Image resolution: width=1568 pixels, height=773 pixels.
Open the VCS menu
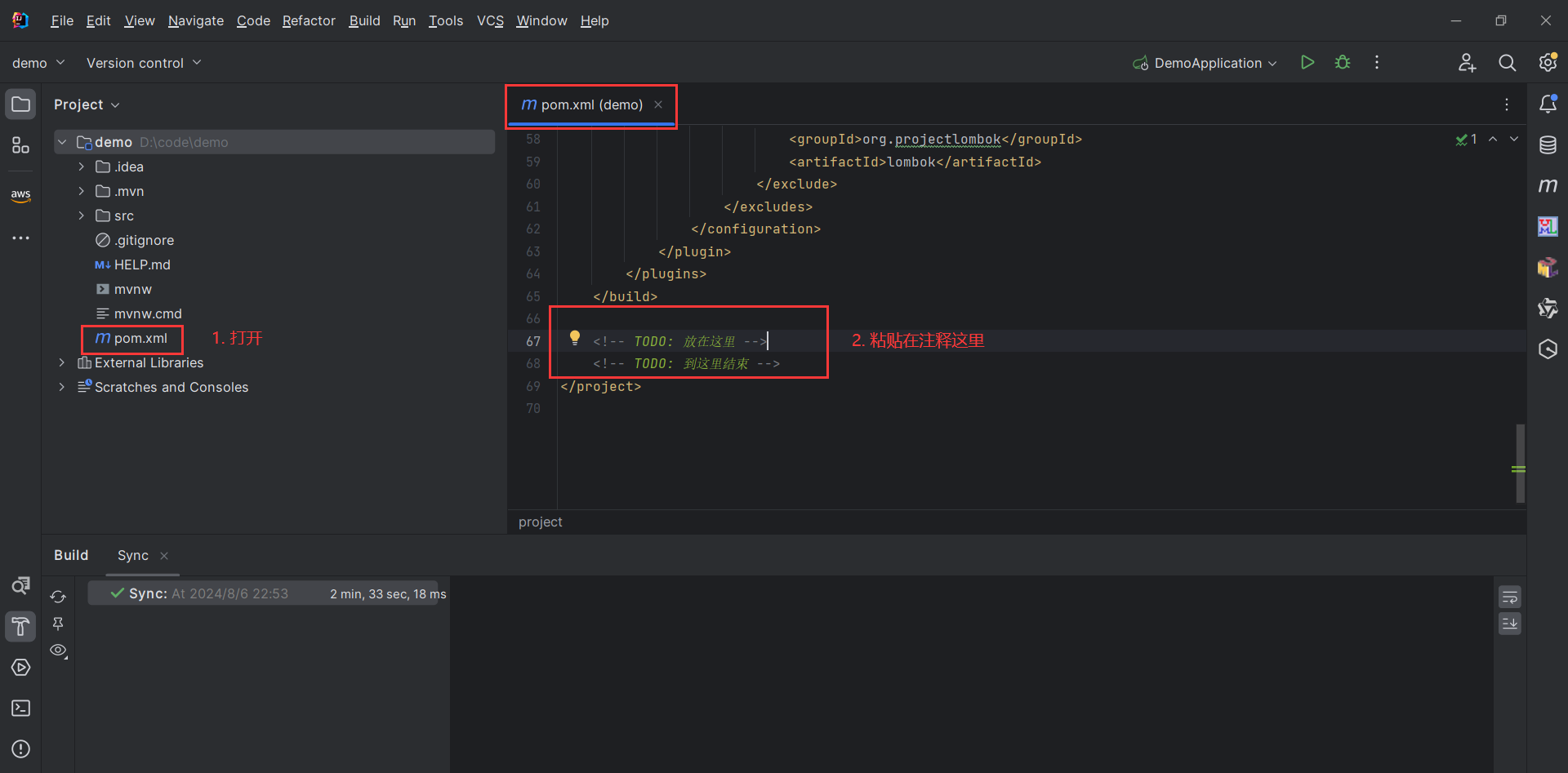pyautogui.click(x=490, y=20)
